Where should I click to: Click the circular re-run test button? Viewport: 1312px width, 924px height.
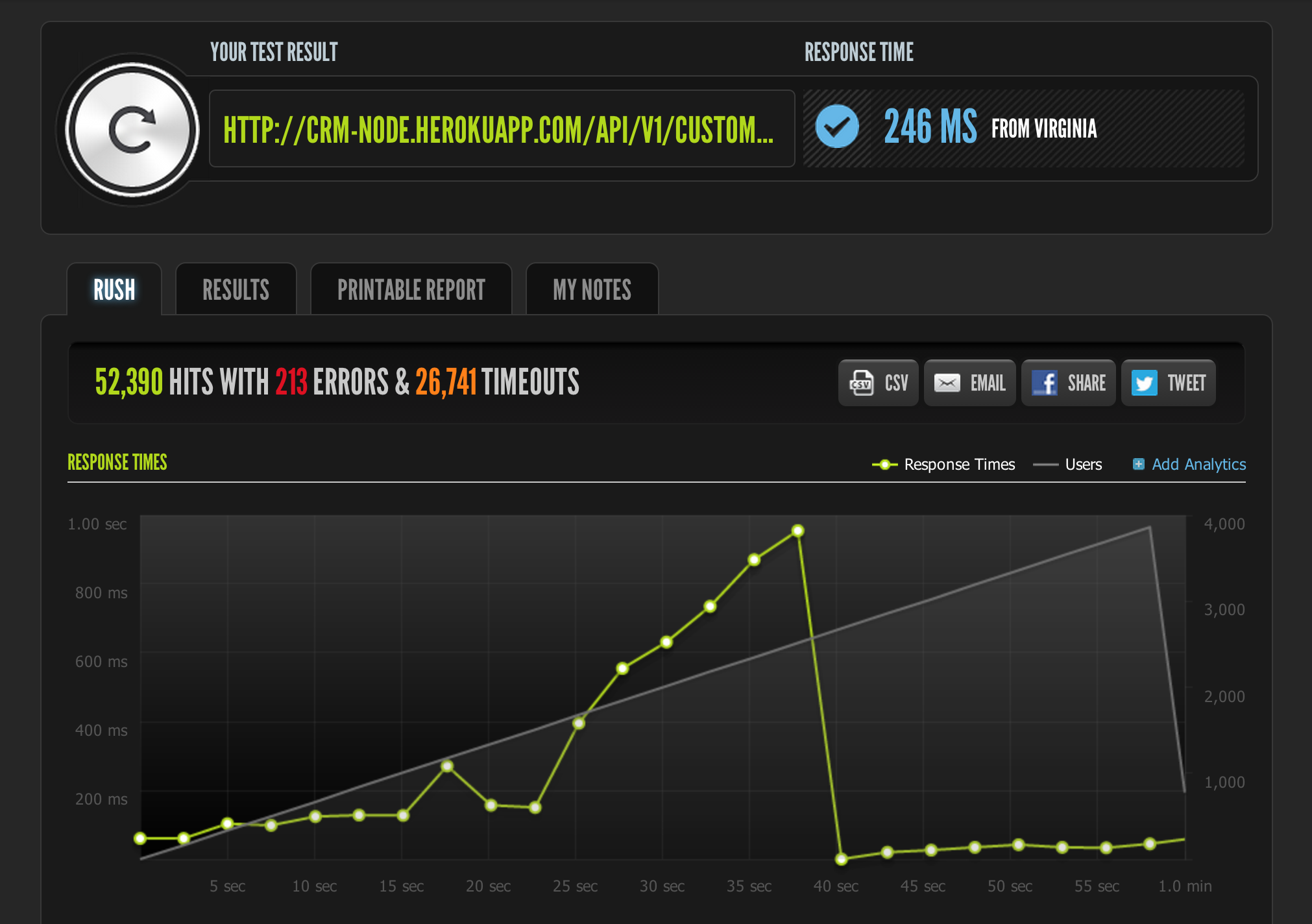point(132,130)
